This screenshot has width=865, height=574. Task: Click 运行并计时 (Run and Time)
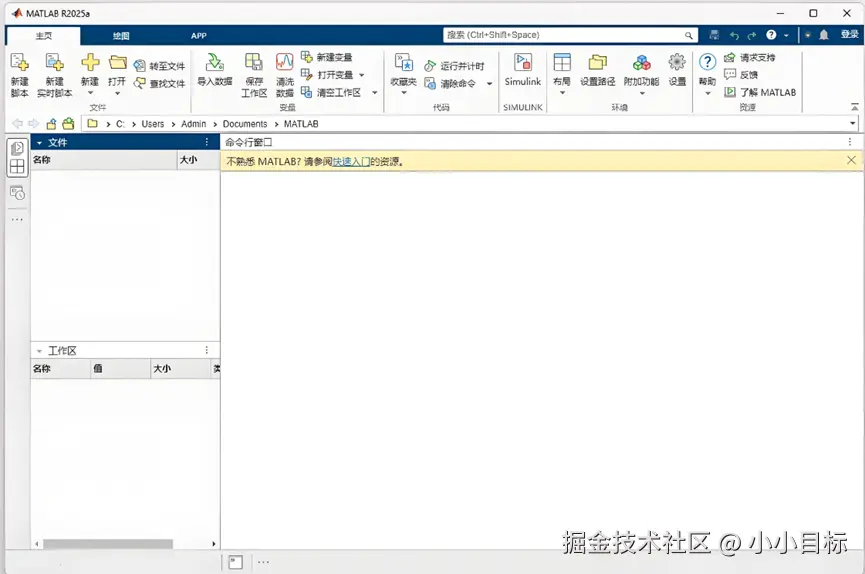tap(454, 66)
